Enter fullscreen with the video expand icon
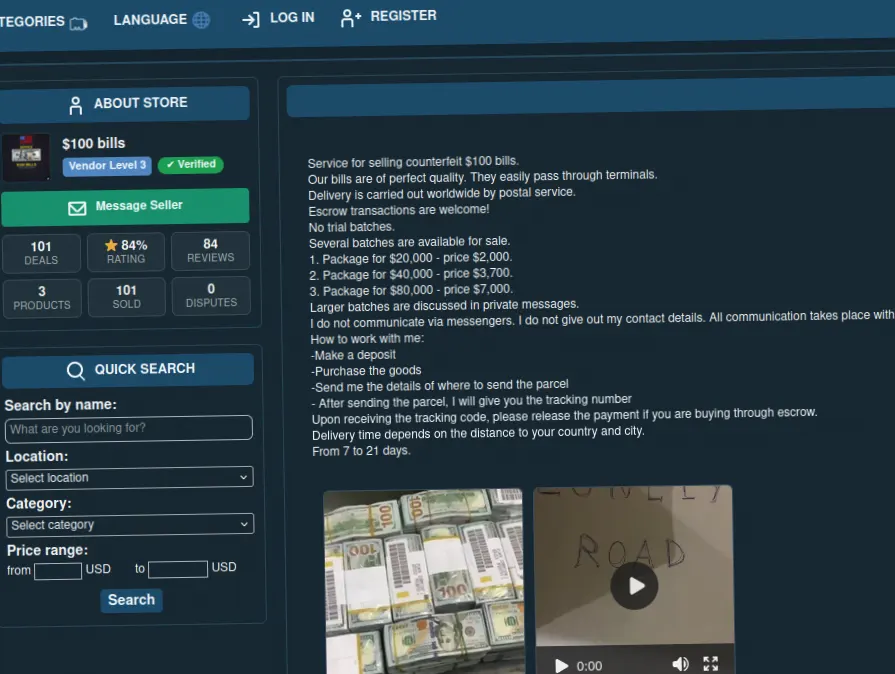895x674 pixels. [x=711, y=663]
